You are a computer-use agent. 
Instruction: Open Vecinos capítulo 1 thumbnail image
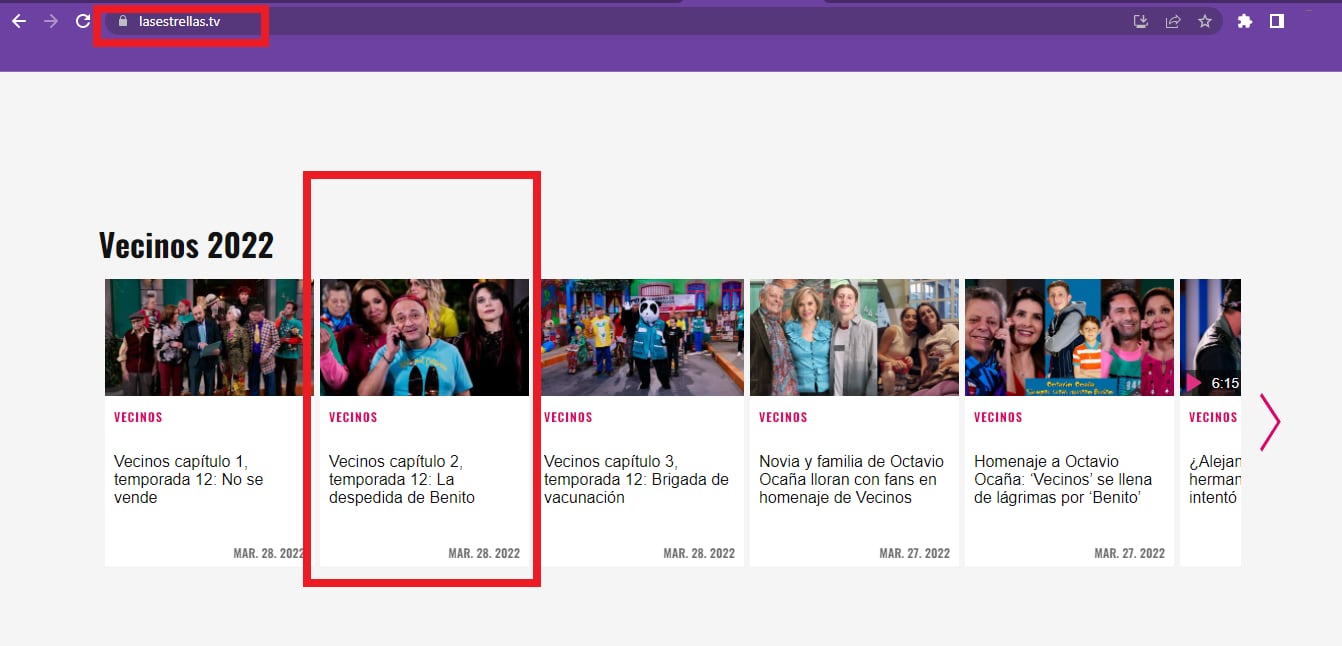(x=207, y=337)
